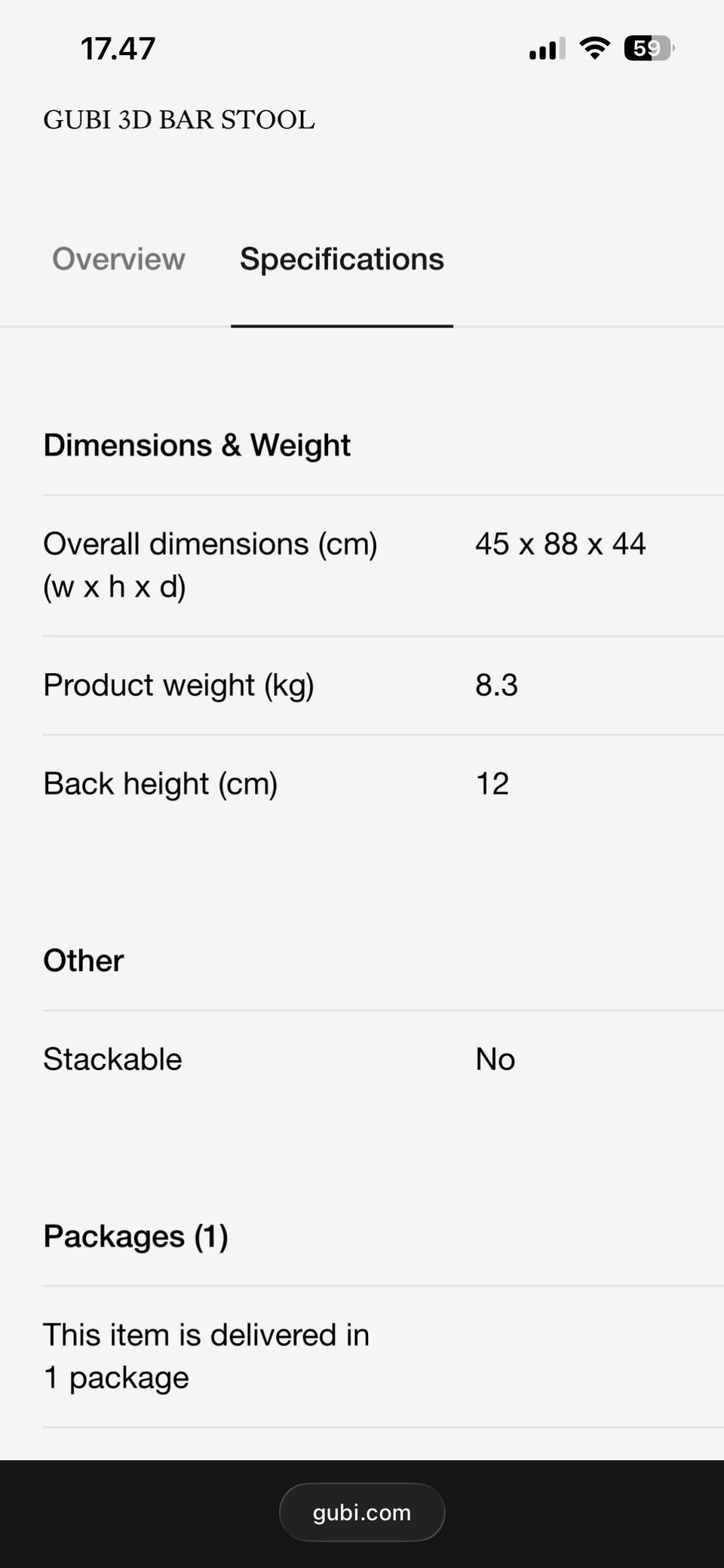The image size is (724, 1568).
Task: Click the 8.3 weight value
Action: (x=496, y=685)
